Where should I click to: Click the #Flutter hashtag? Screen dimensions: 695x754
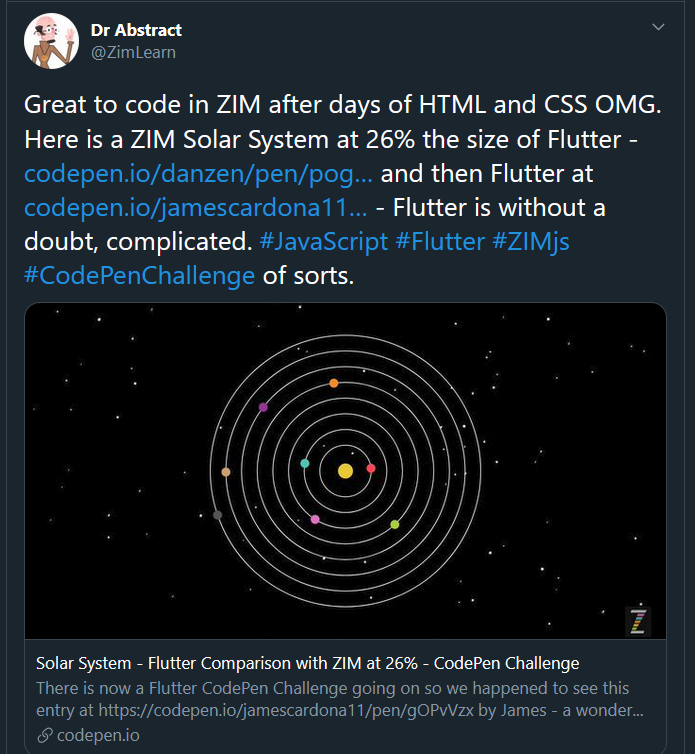[x=440, y=241]
